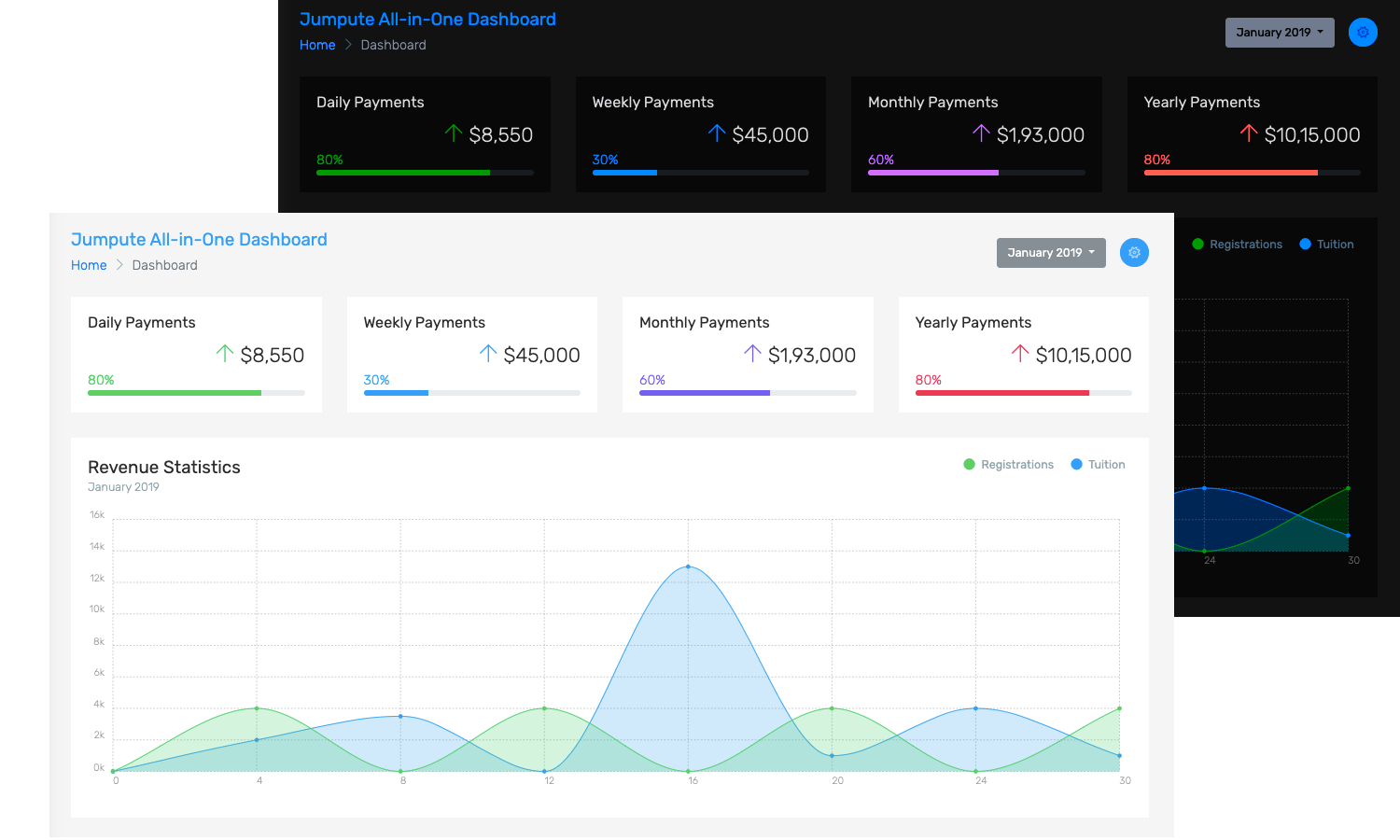
Task: Click 60% label on dark Monthly Payments
Action: point(881,160)
